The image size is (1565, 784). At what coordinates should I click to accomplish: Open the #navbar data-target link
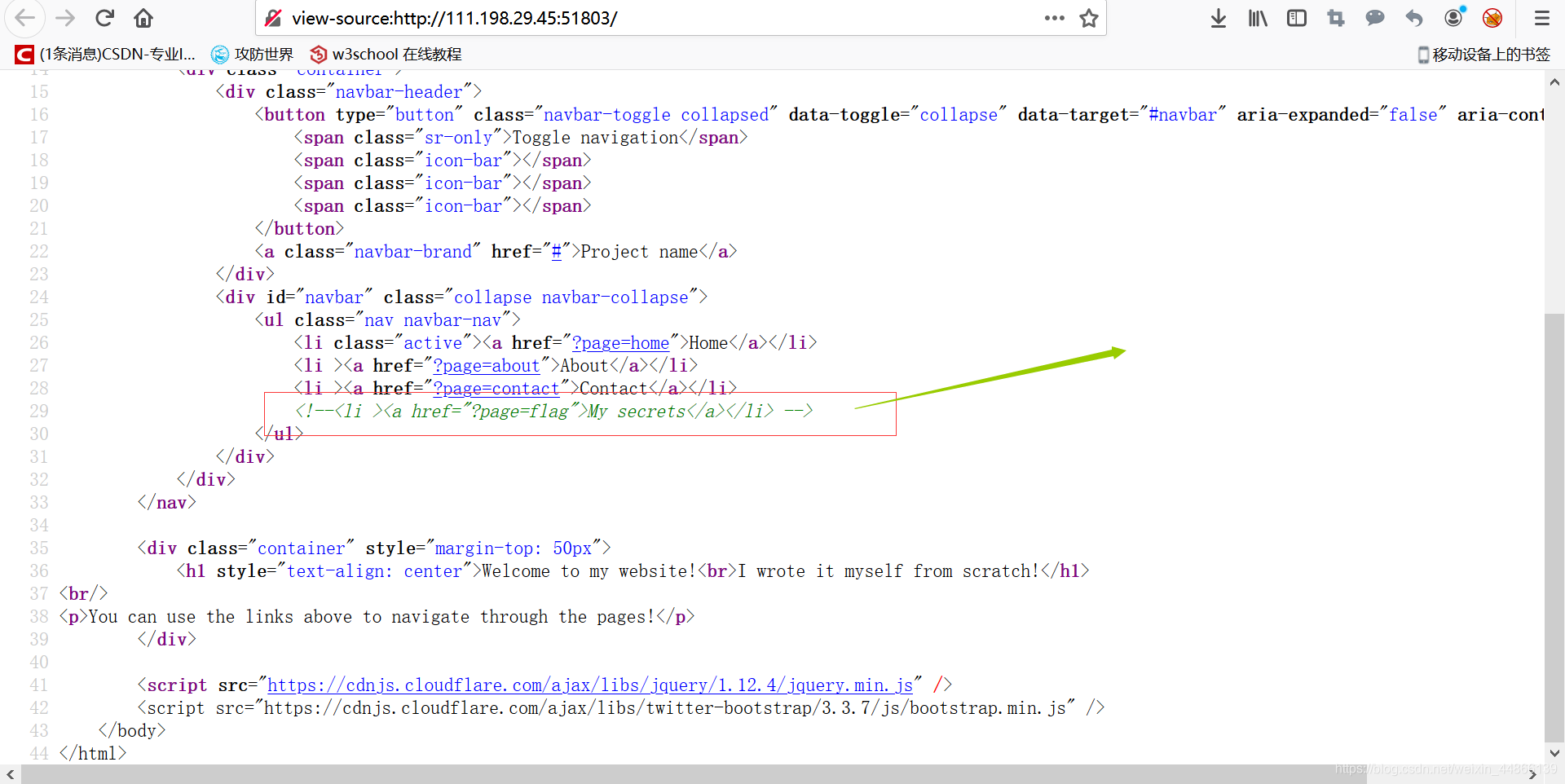(1183, 115)
